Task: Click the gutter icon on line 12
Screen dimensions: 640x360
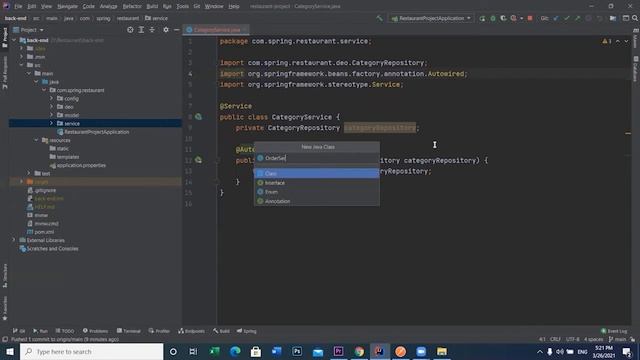Action: tap(198, 160)
